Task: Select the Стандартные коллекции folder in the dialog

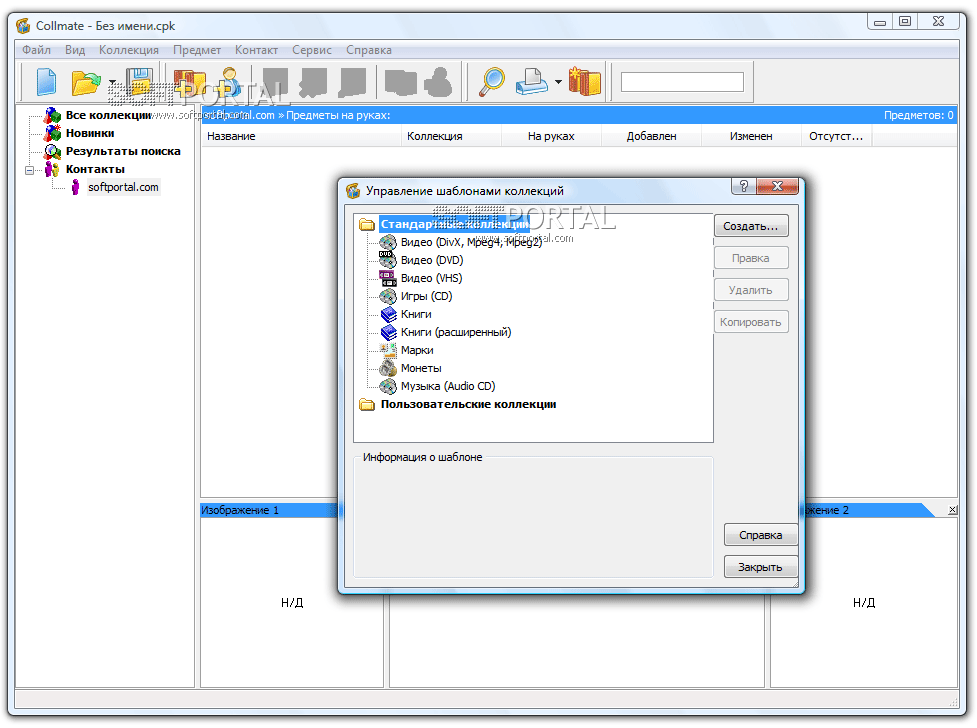Action: click(x=454, y=224)
